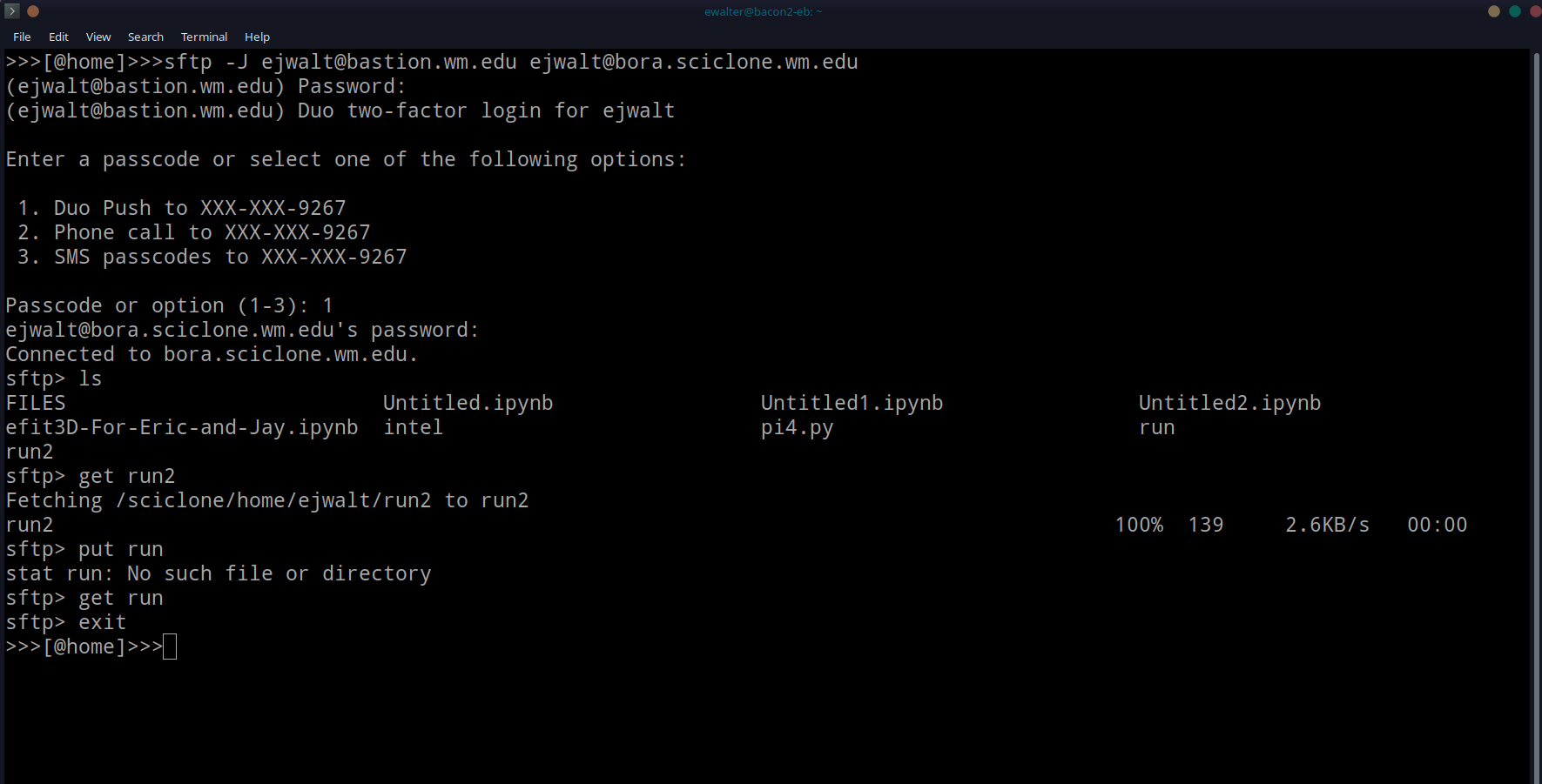
Task: Click the 'Connected to bora.sciclone.wm.edu.' line
Action: [212, 354]
